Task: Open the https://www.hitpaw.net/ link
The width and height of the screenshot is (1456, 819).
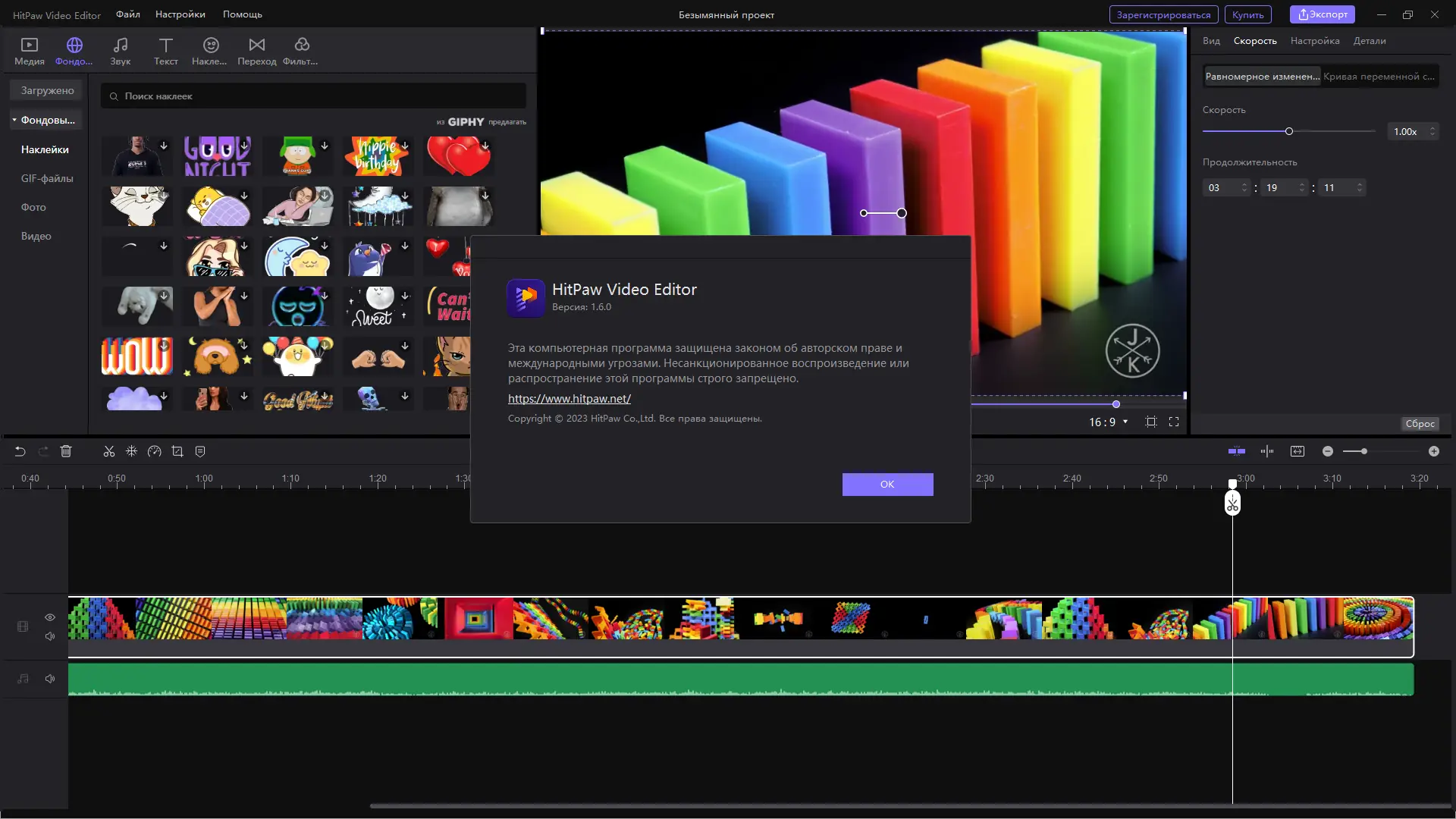Action: click(x=569, y=398)
